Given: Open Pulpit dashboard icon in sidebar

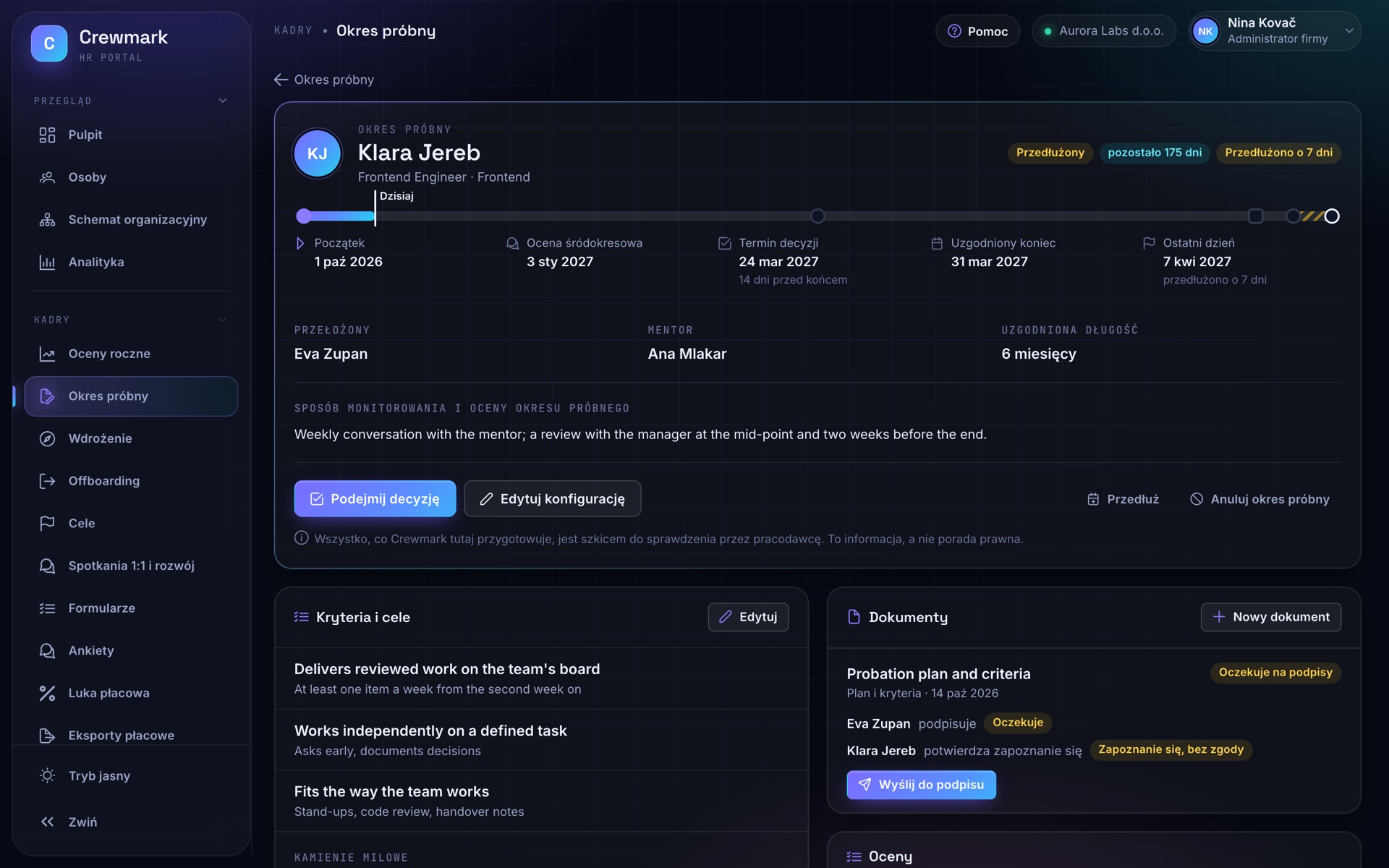Looking at the screenshot, I should [47, 135].
